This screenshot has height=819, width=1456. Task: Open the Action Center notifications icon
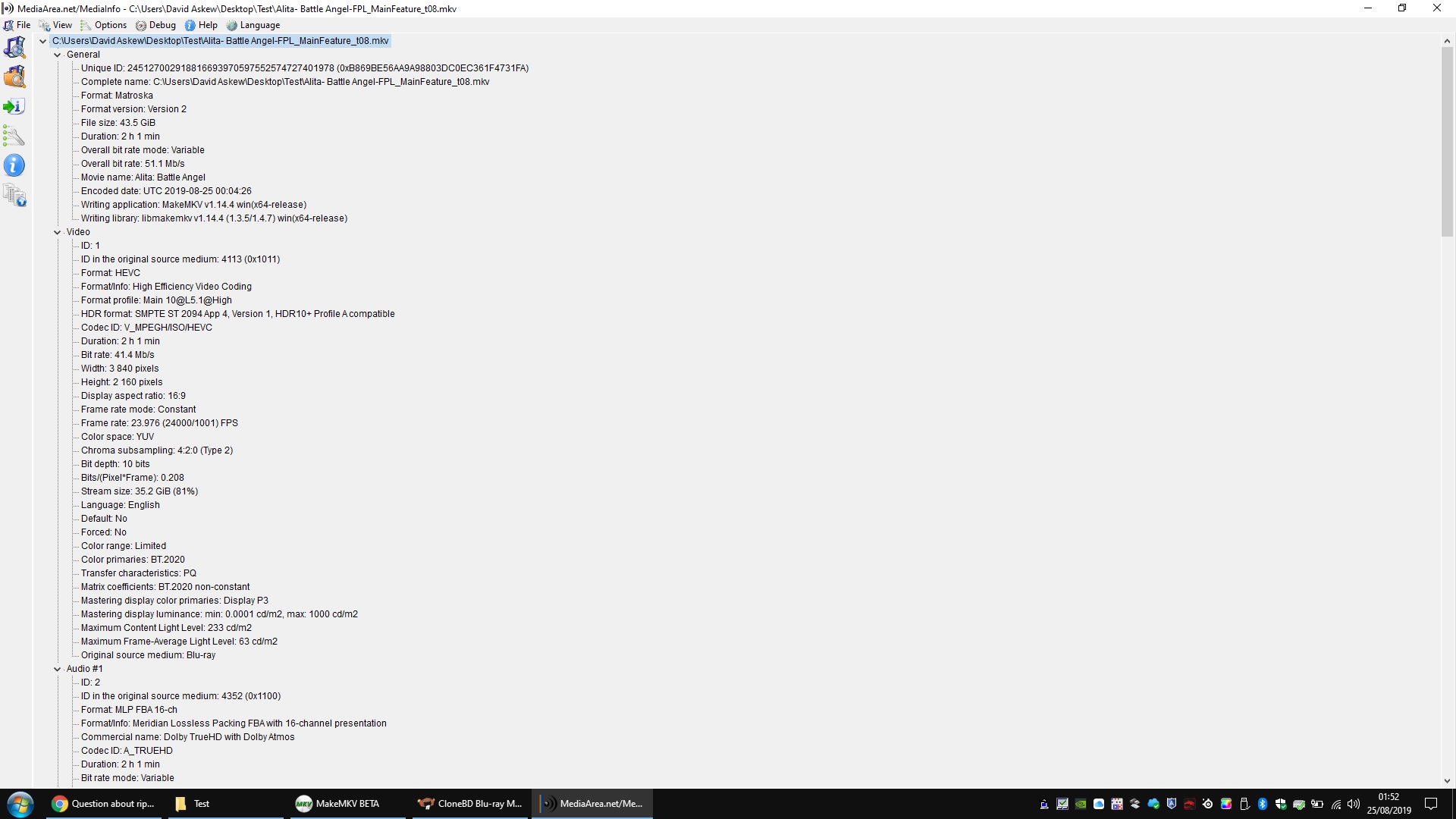pyautogui.click(x=1431, y=804)
